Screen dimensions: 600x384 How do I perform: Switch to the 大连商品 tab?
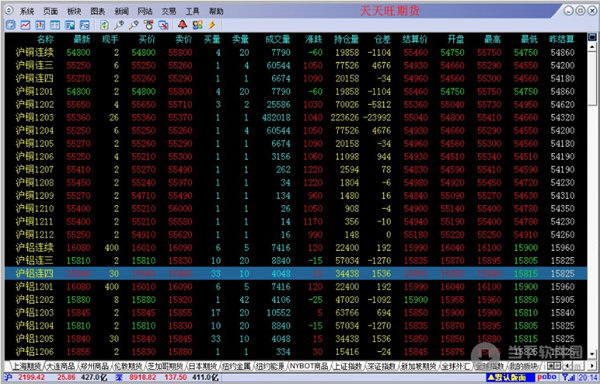pyautogui.click(x=61, y=366)
